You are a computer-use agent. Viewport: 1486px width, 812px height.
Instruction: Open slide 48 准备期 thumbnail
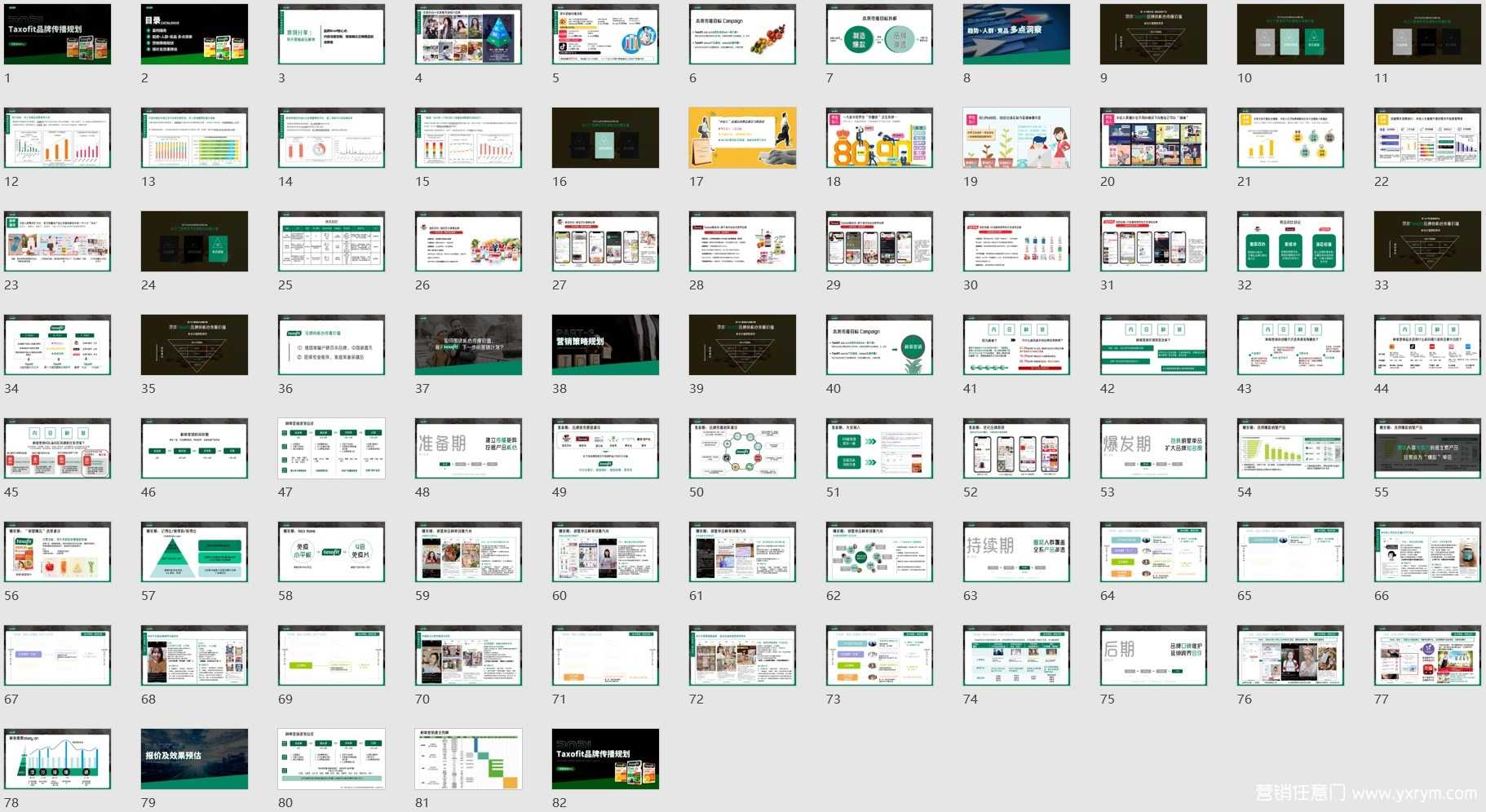click(x=468, y=448)
